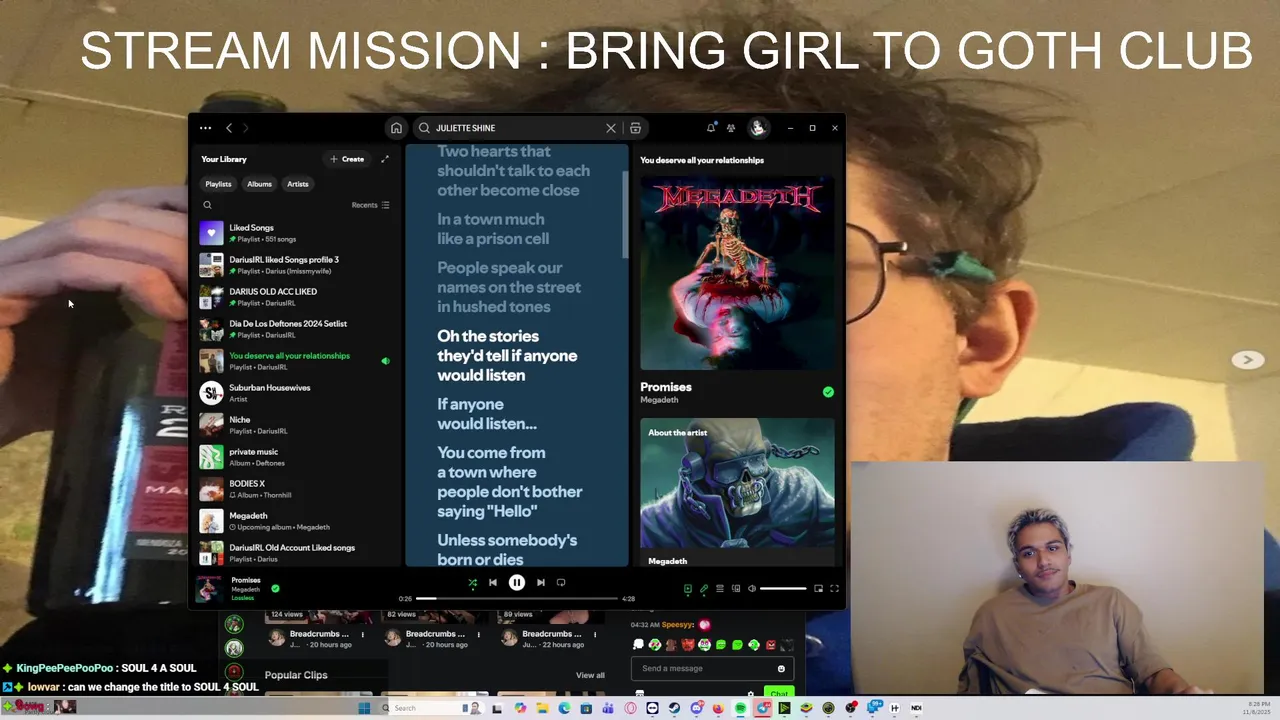Open emoji picker in chat field
The image size is (1280, 720).
(x=781, y=669)
